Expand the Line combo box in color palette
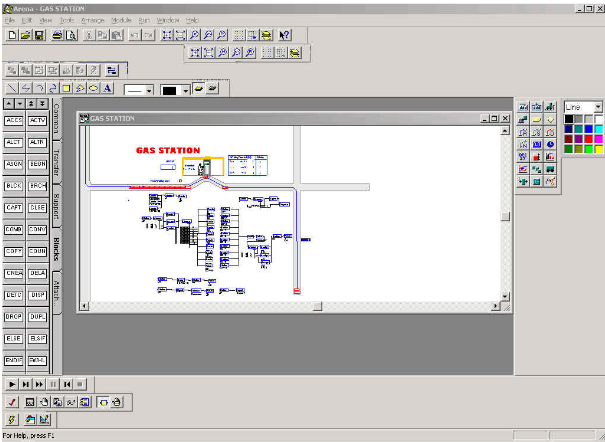This screenshot has height=442, width=605. click(598, 107)
